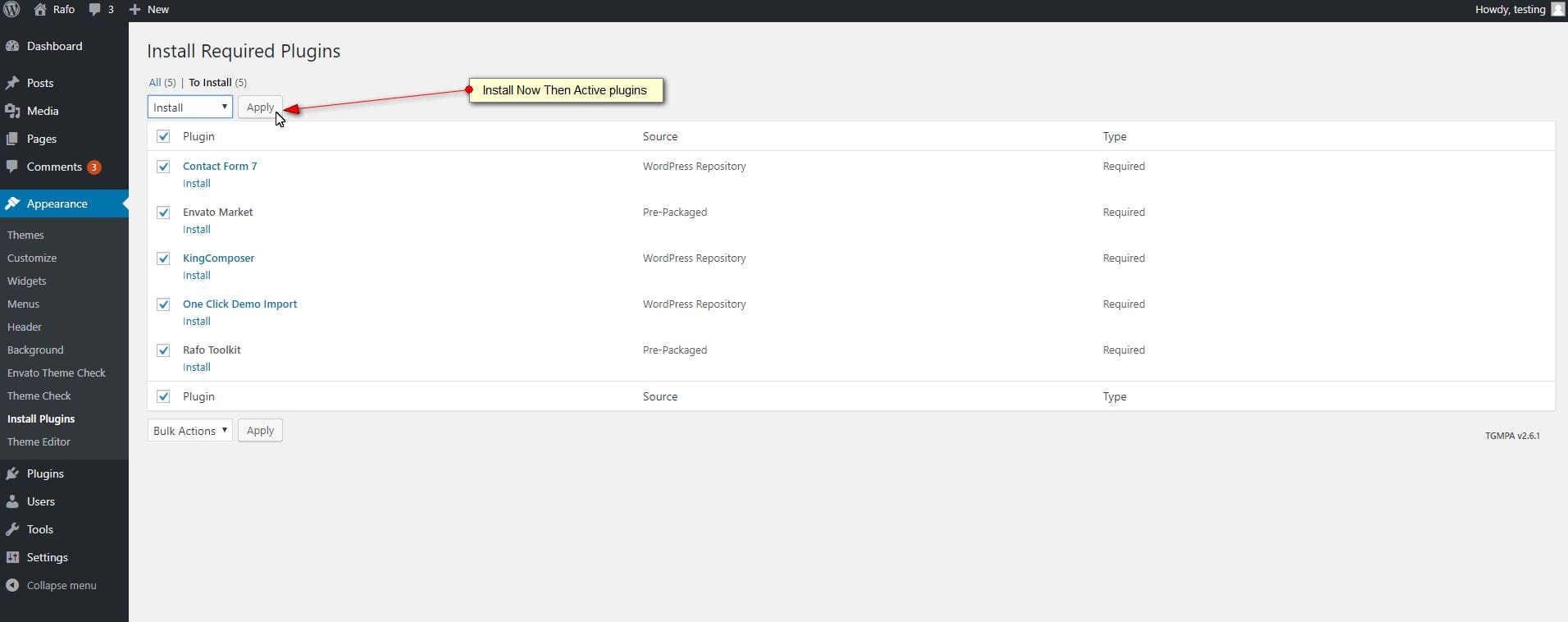Switch to the To Install (5) filter
1568x622 pixels.
[217, 82]
